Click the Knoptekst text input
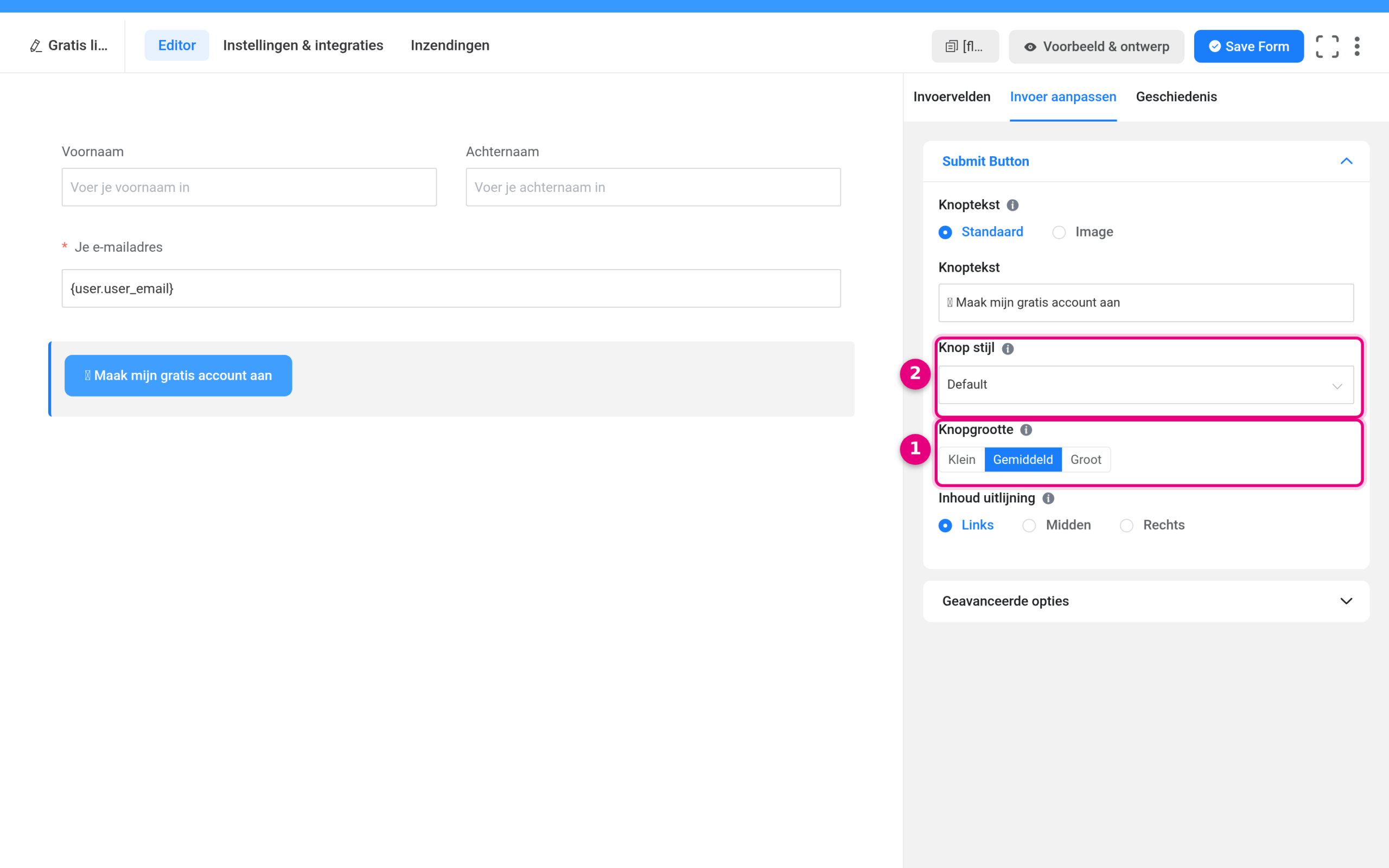This screenshot has width=1389, height=868. coord(1145,303)
